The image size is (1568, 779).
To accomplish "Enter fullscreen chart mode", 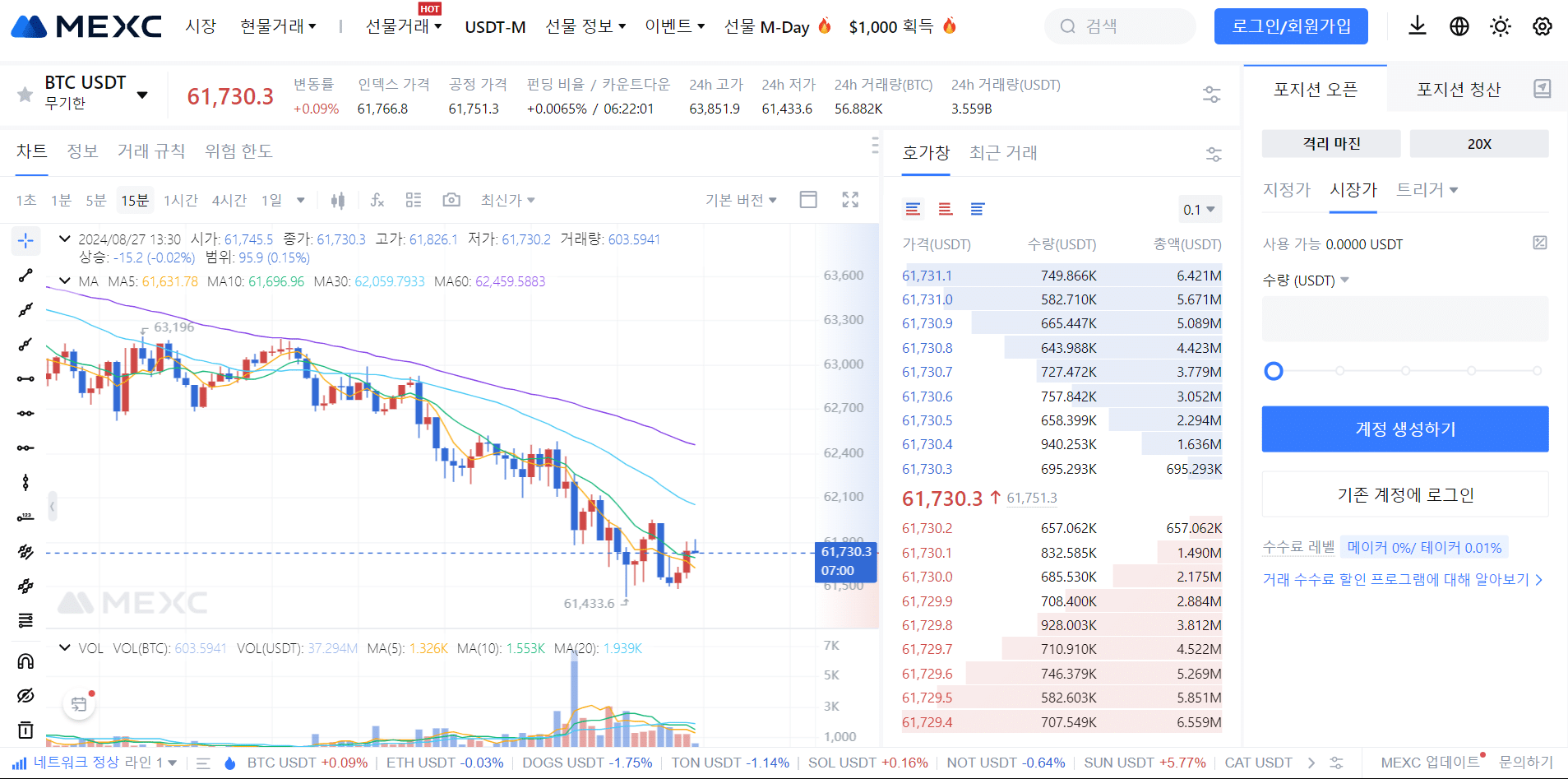I will [x=850, y=200].
